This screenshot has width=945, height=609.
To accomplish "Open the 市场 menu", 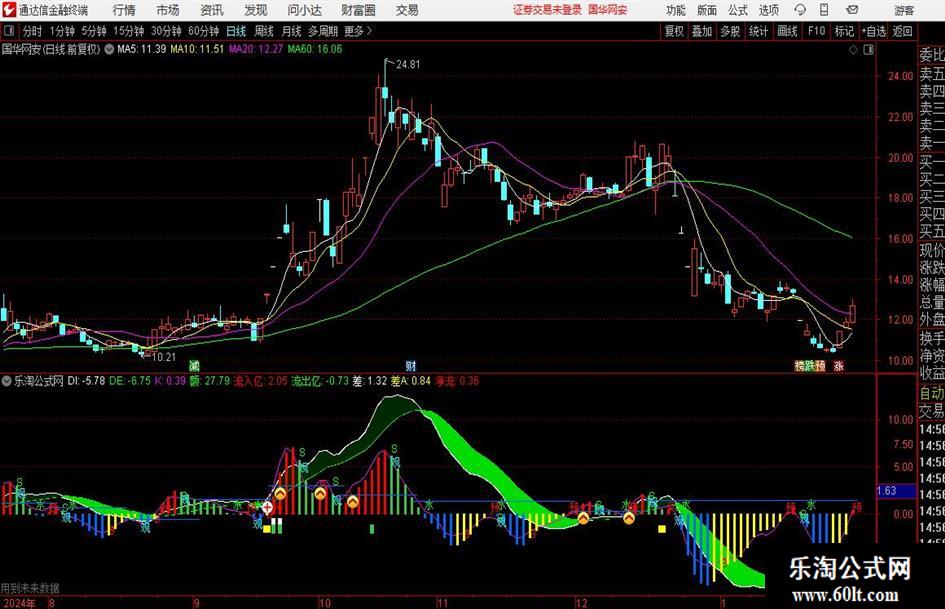I will pyautogui.click(x=168, y=10).
